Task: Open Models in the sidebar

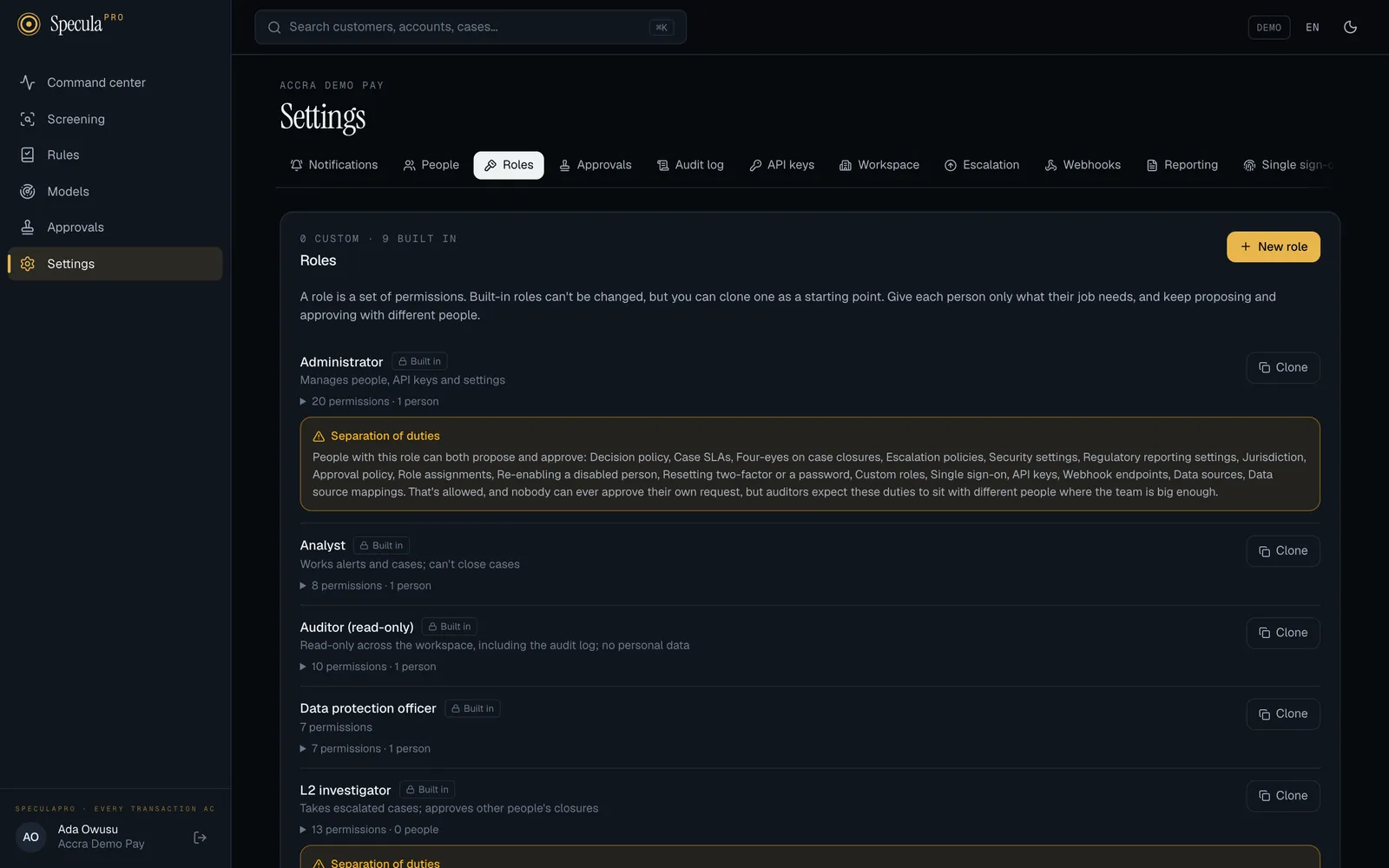Action: tap(115, 191)
